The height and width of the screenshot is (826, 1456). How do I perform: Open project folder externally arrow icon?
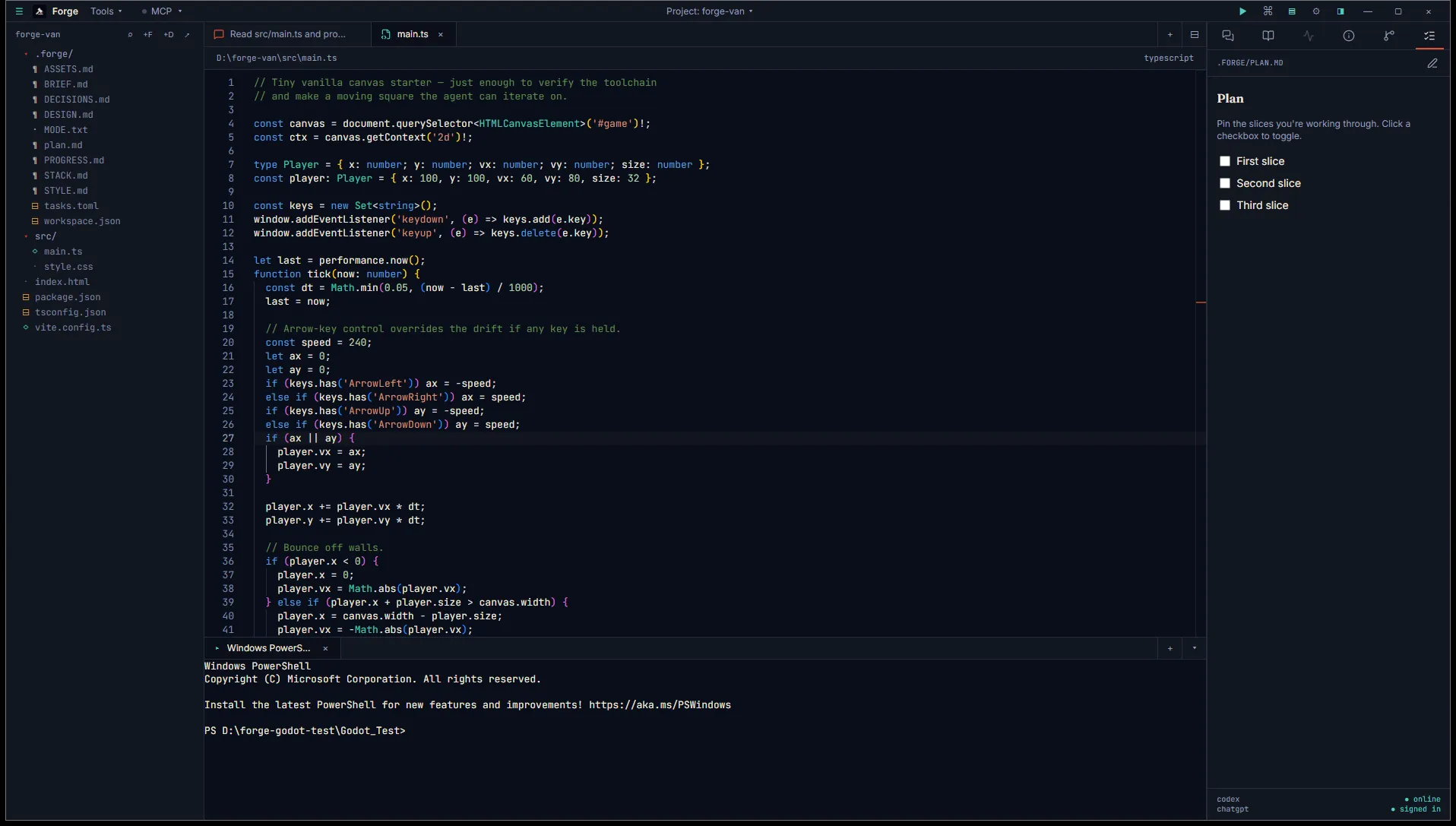click(187, 35)
